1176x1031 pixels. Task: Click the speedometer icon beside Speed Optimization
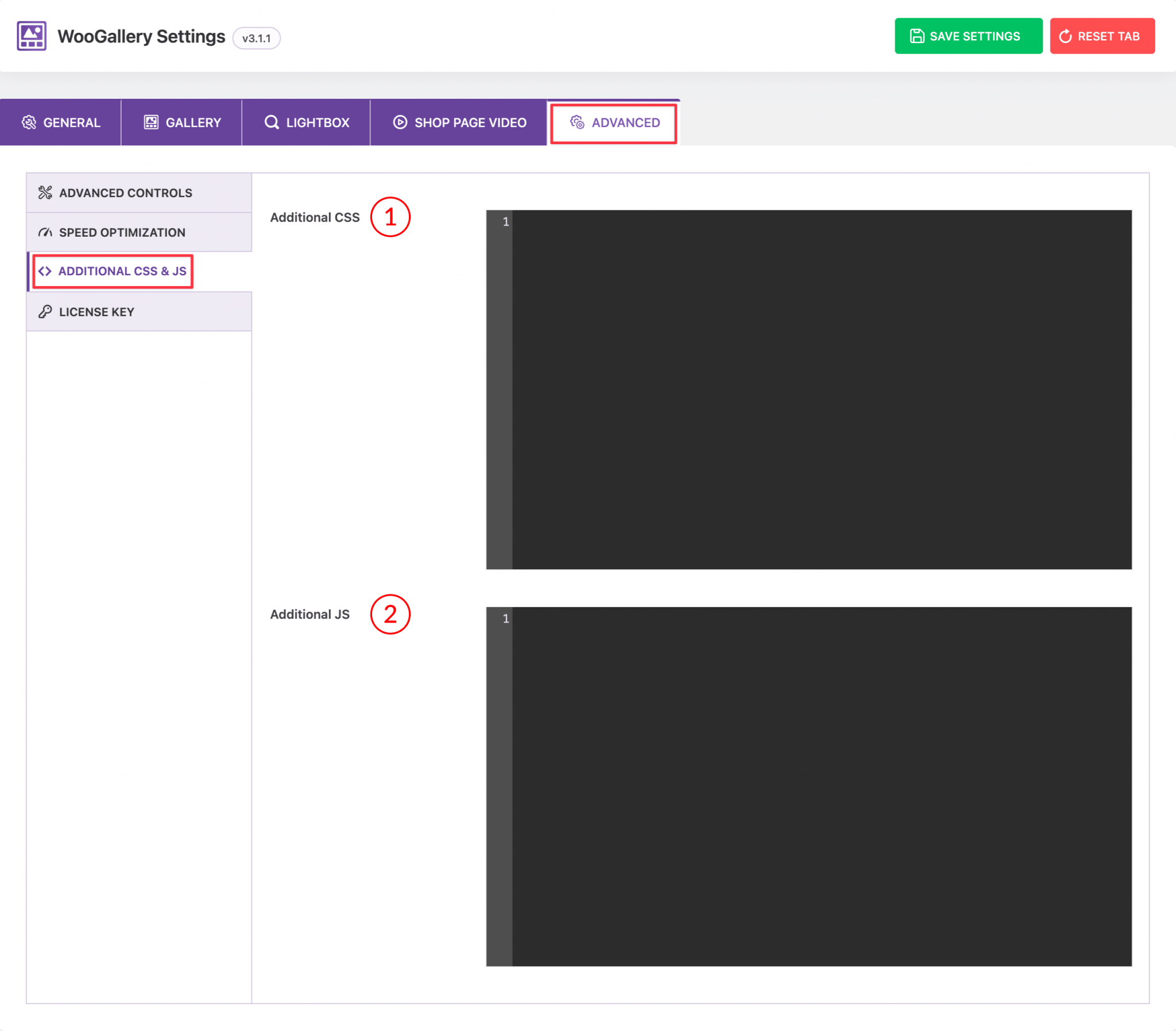[45, 232]
